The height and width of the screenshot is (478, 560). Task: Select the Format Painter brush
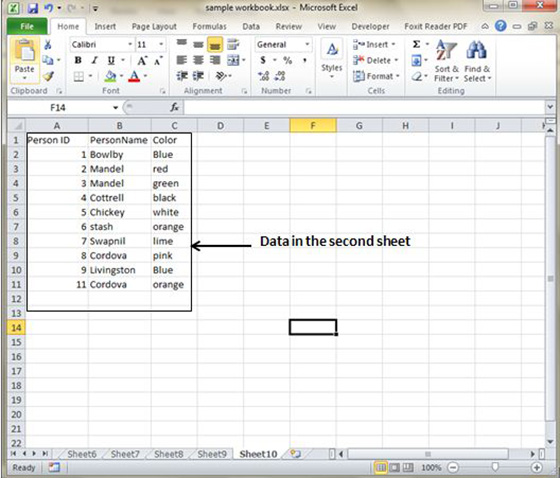[48, 76]
